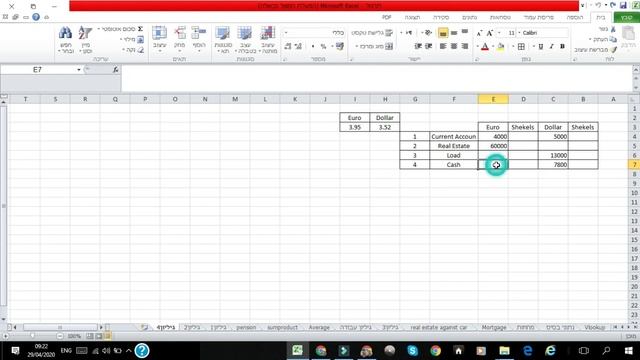
Task: Click the Borders grid icon
Action: coord(521,47)
